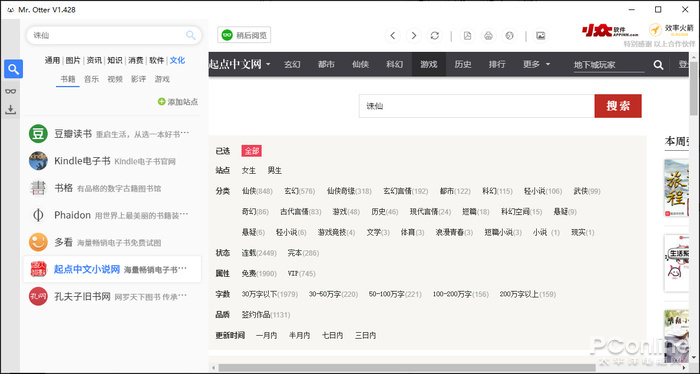Click web page 诛仙 search input
700x374 pixels.
click(x=476, y=106)
